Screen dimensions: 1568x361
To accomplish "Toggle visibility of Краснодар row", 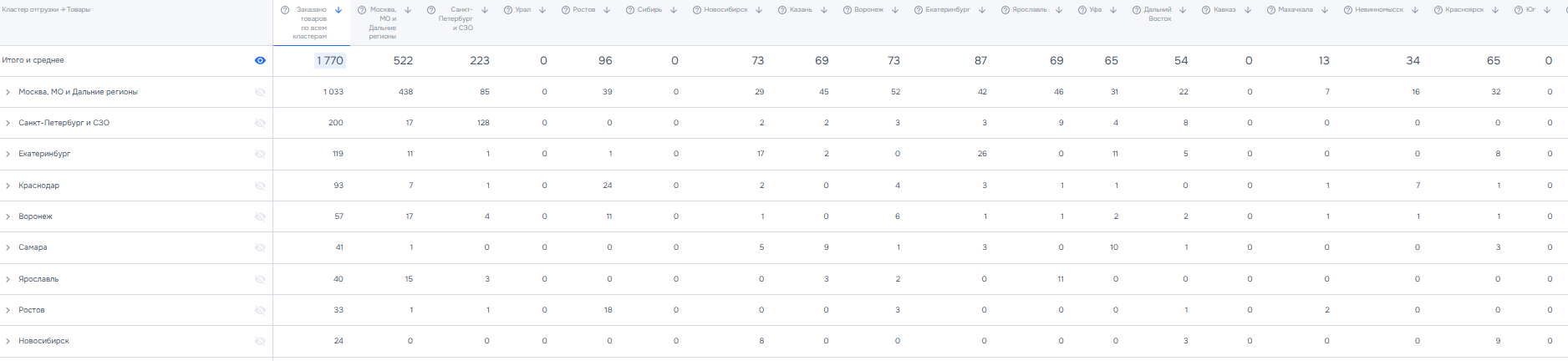I will (x=260, y=186).
